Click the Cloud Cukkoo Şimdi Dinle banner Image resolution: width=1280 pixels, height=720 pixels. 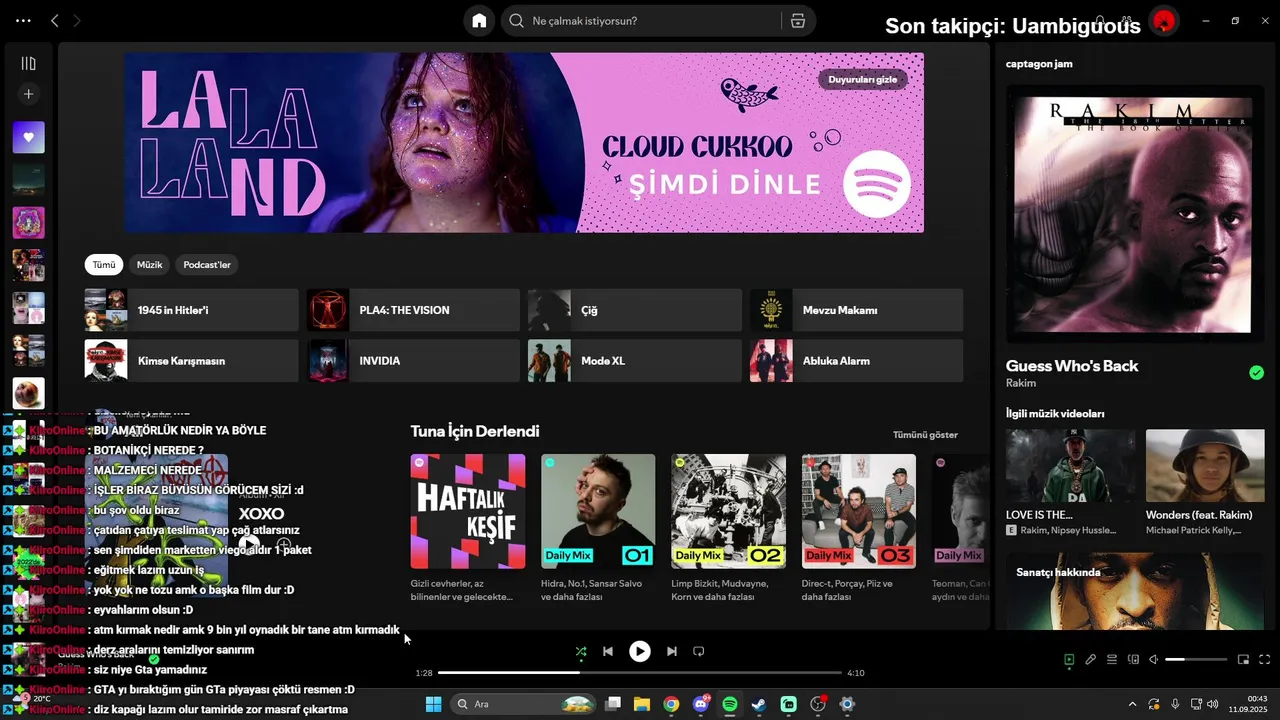point(524,143)
